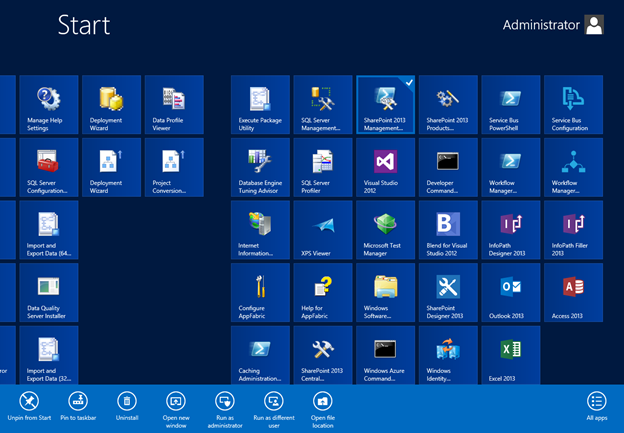Open Import and Export Data (32-bit) tile
The width and height of the screenshot is (624, 433).
point(49,355)
